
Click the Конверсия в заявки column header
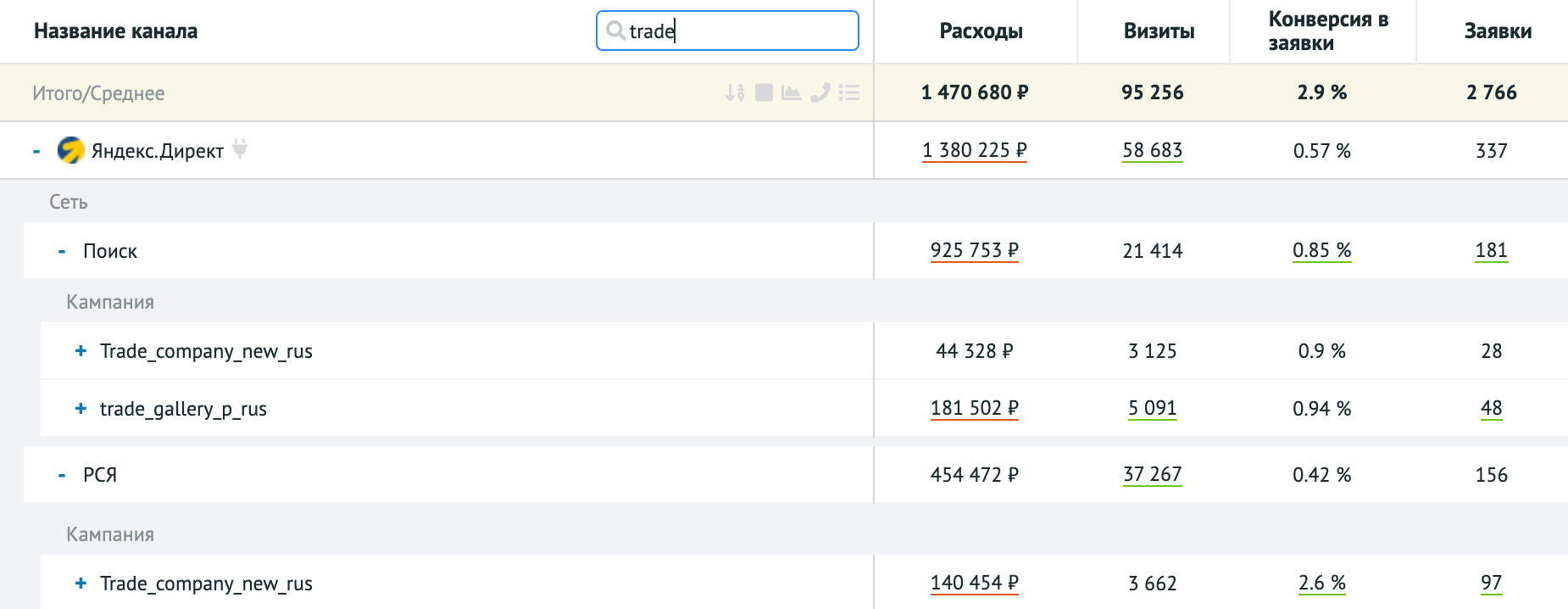coord(1327,31)
